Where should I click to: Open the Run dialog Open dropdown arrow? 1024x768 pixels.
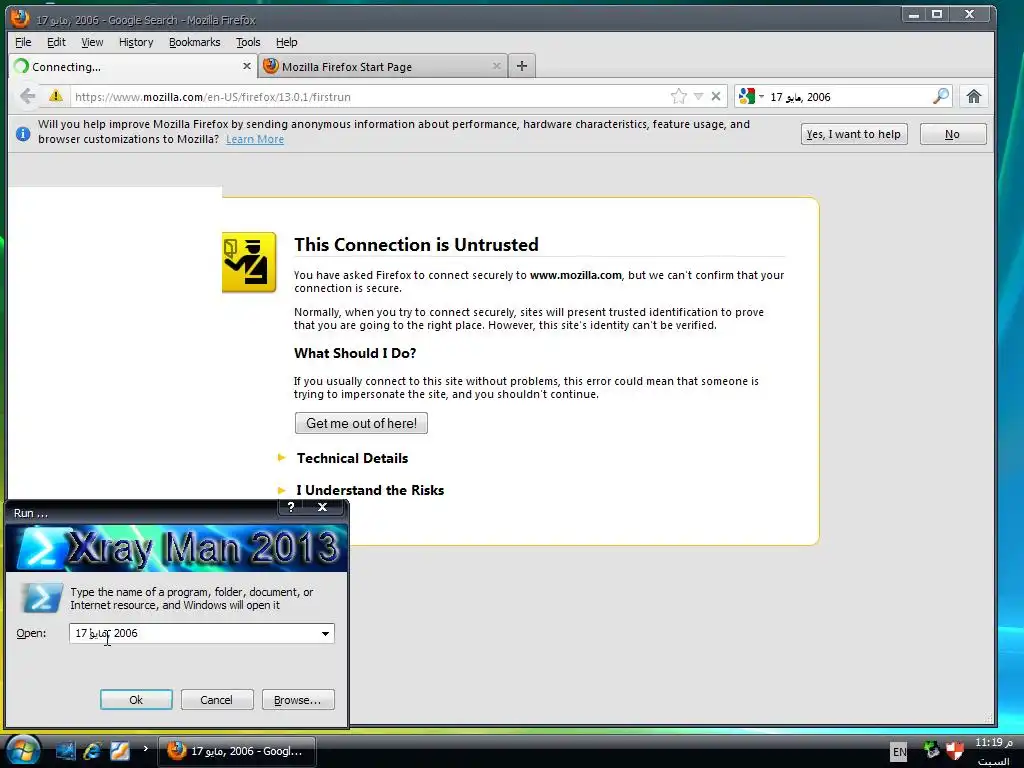[325, 633]
